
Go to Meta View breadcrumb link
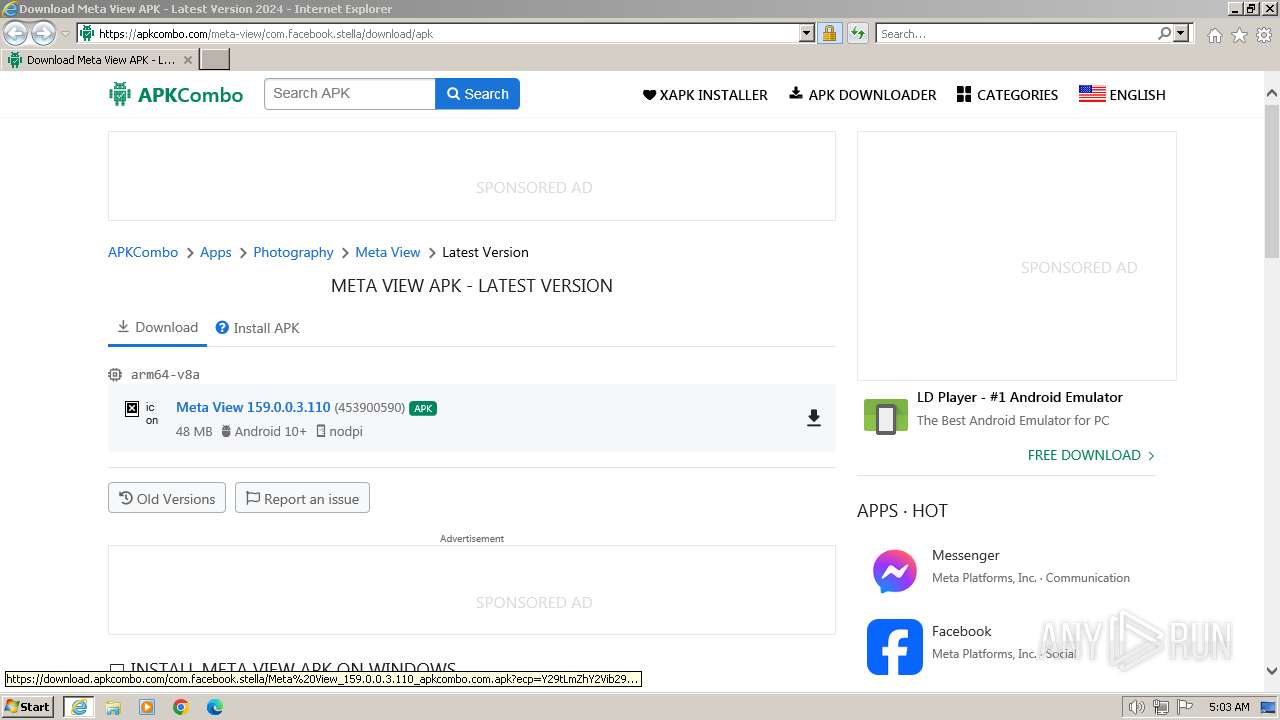(x=387, y=252)
